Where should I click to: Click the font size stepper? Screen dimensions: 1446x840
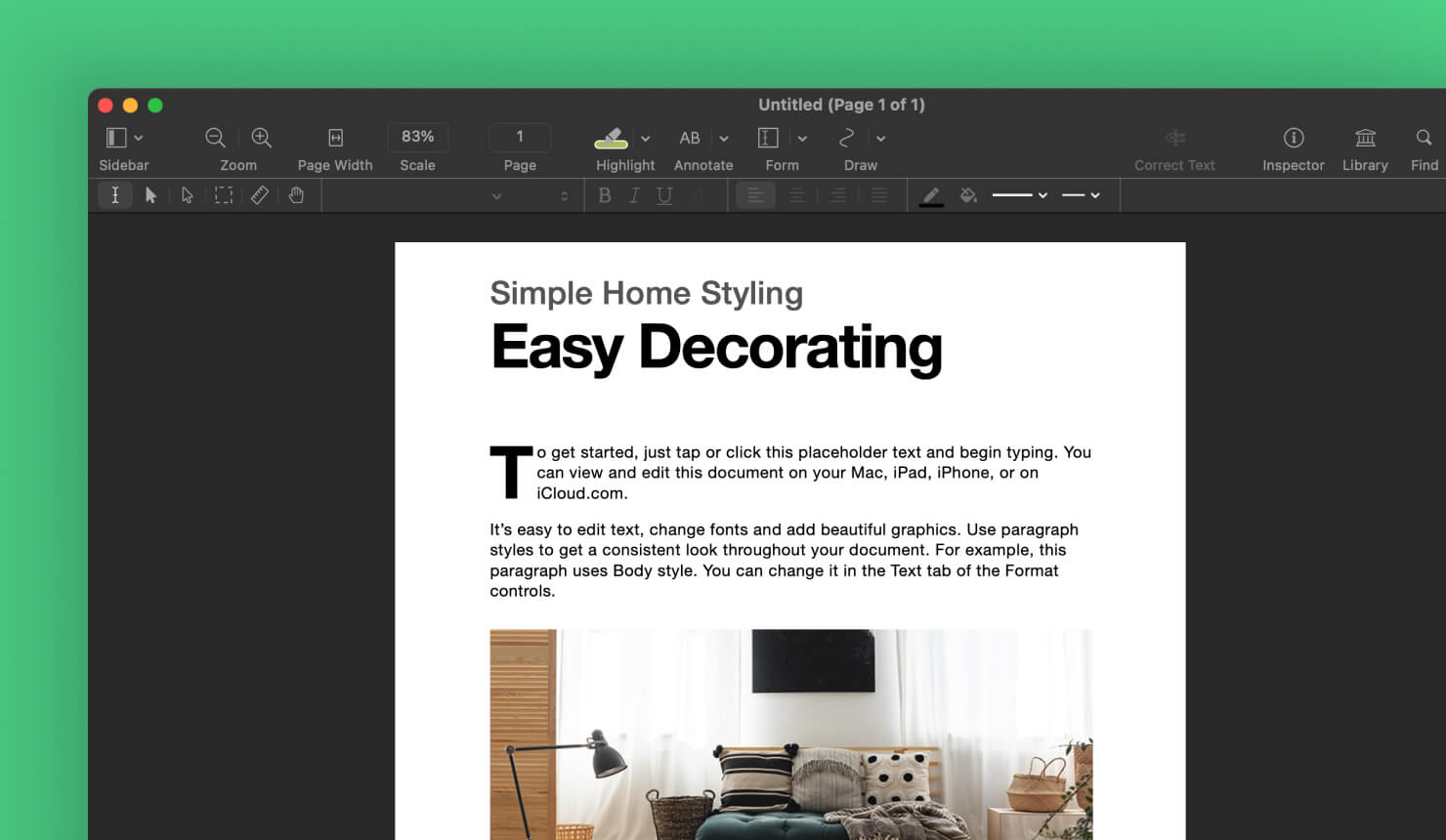point(564,196)
